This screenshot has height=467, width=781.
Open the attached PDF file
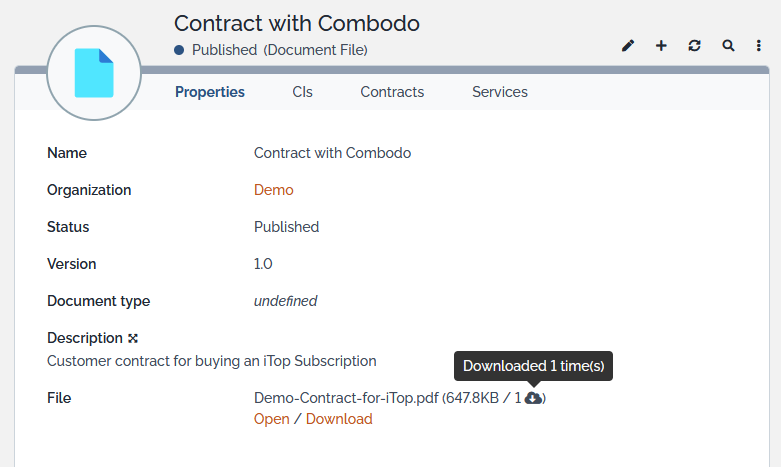272,419
